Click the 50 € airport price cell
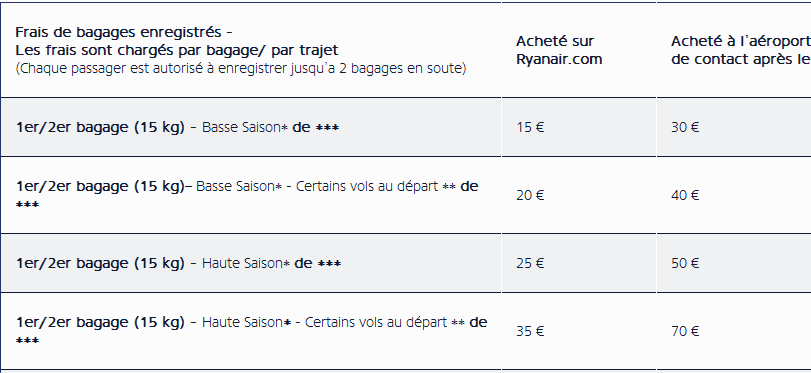This screenshot has height=373, width=811. [685, 263]
